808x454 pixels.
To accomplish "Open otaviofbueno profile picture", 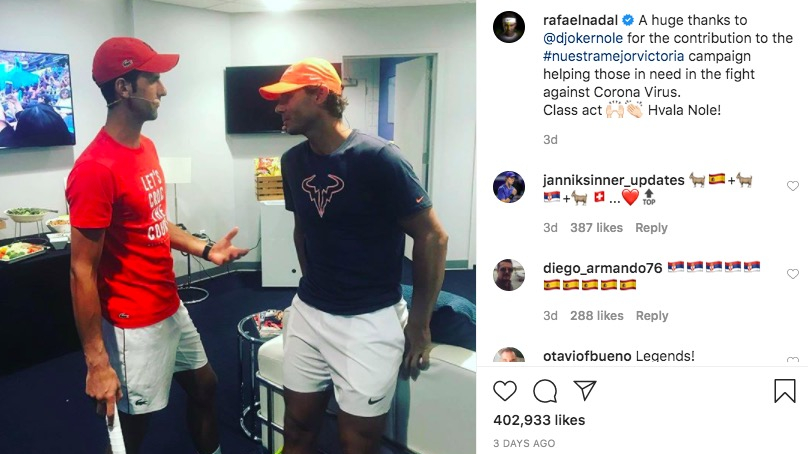I will pos(509,355).
